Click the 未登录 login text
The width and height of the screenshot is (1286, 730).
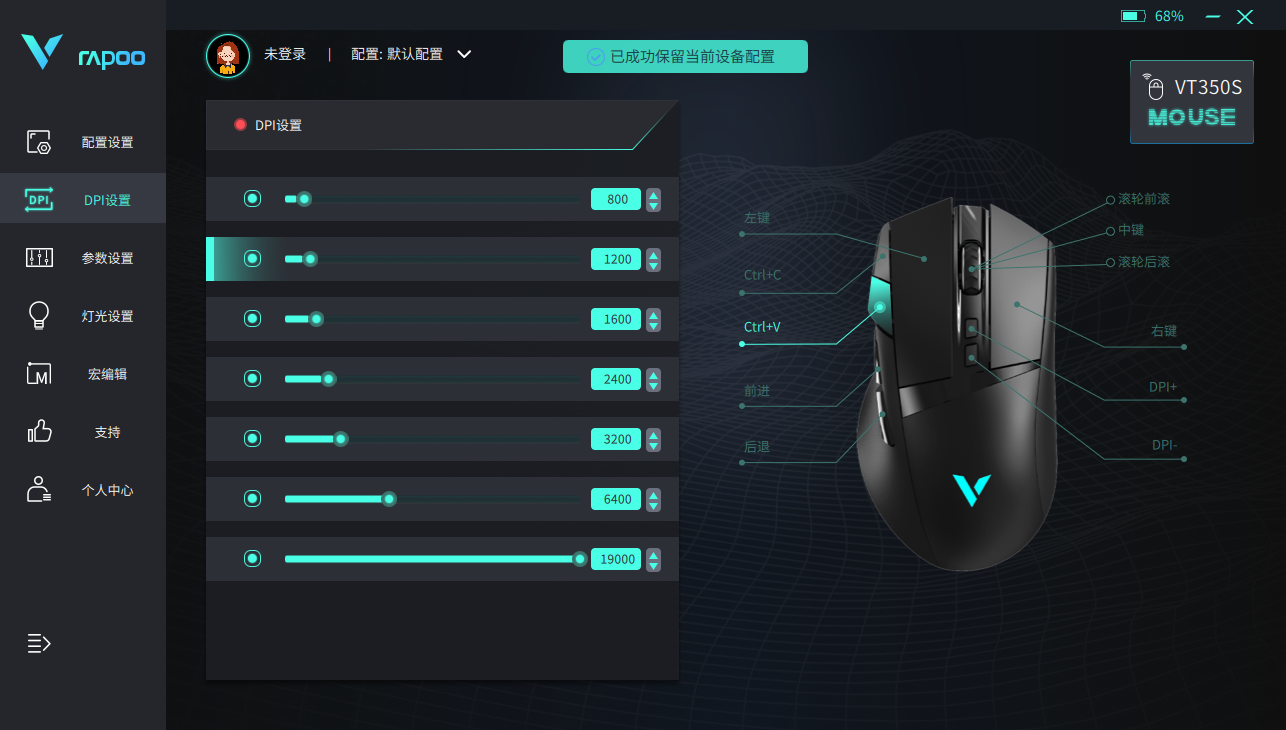click(x=285, y=54)
